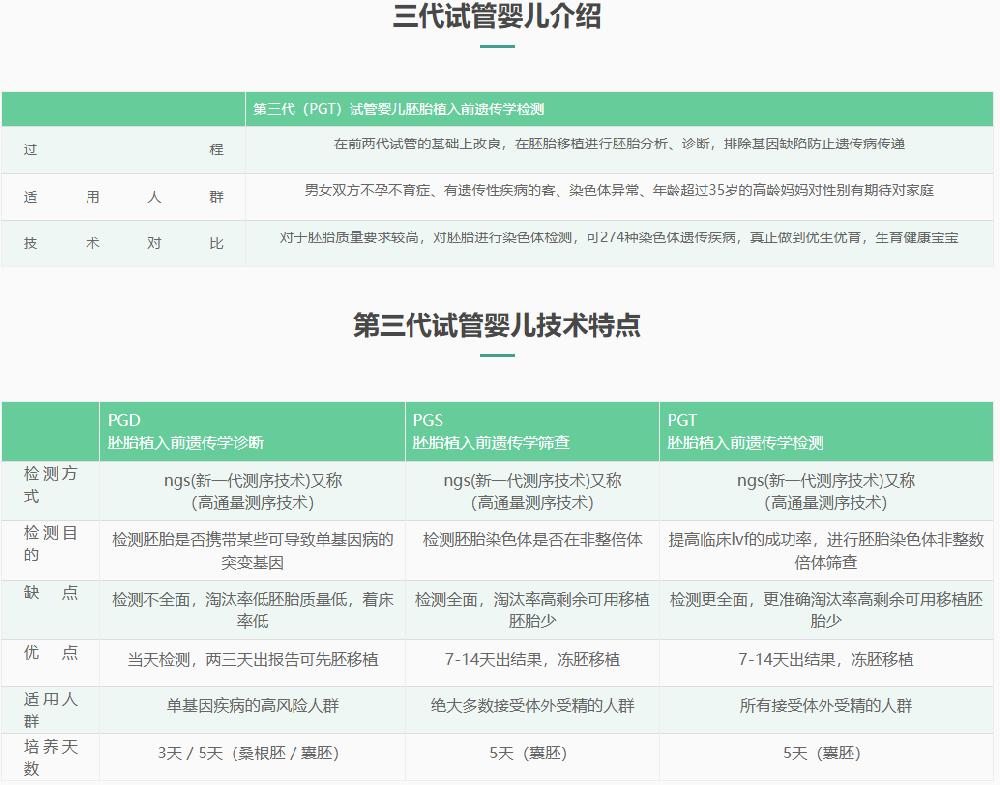Select the 绝大多数接受体外受精的人群 cell
The width and height of the screenshot is (1000, 785).
(532, 706)
